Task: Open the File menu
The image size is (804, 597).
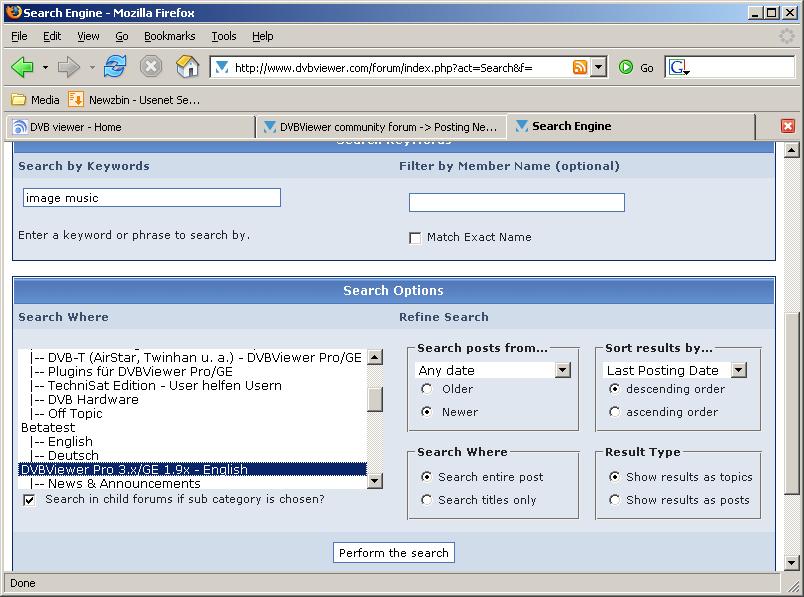Action: click(19, 36)
